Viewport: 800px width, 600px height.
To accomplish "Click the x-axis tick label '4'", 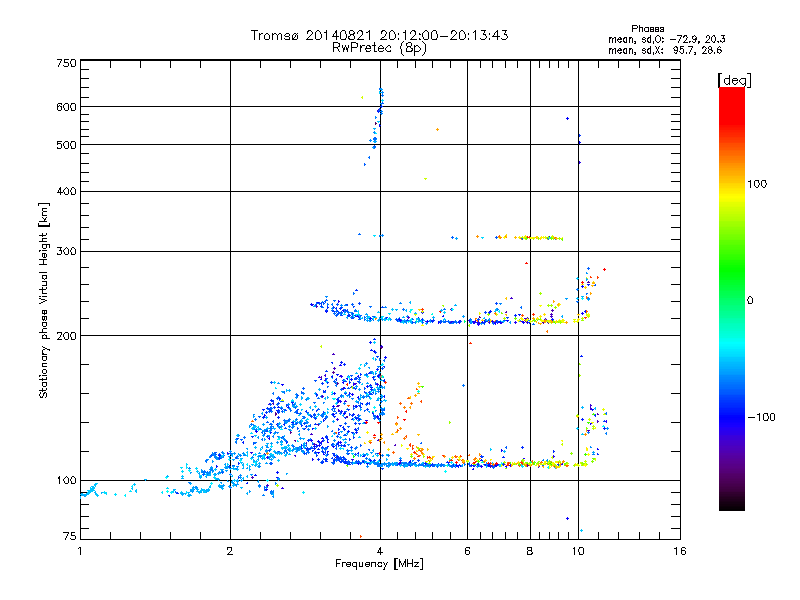I will (x=380, y=551).
